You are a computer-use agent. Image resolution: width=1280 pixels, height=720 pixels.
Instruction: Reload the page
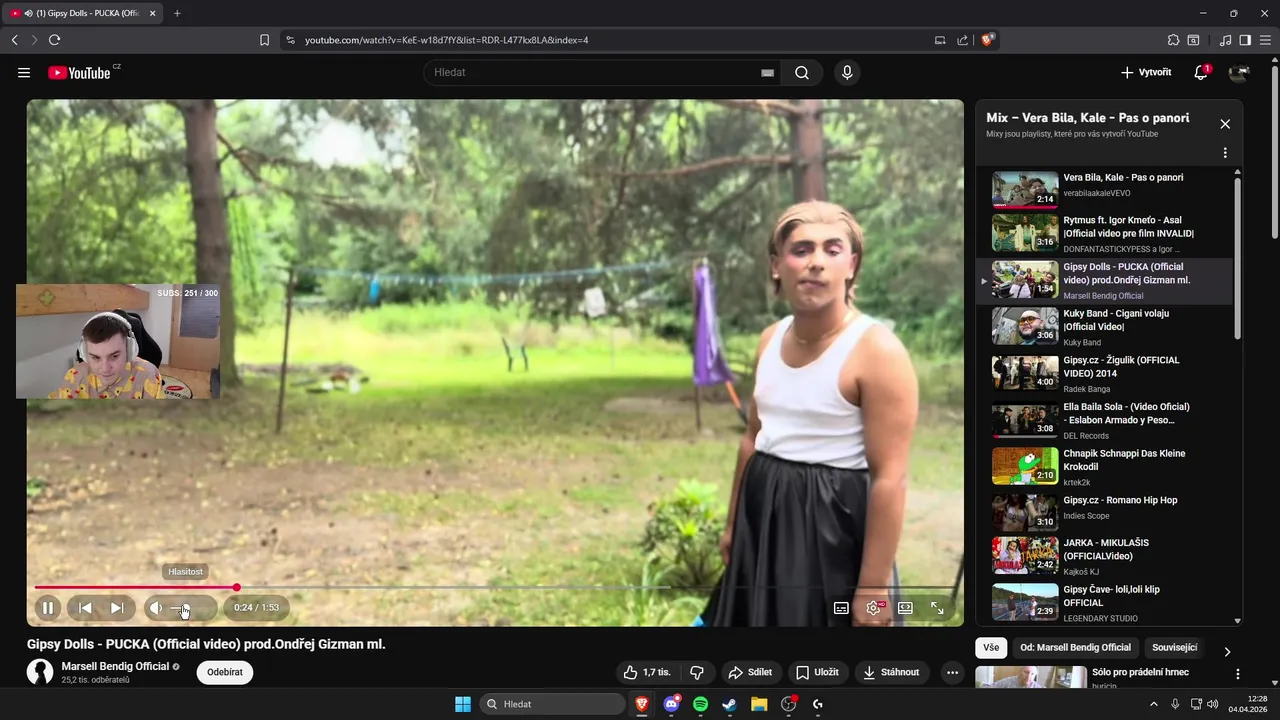point(54,40)
